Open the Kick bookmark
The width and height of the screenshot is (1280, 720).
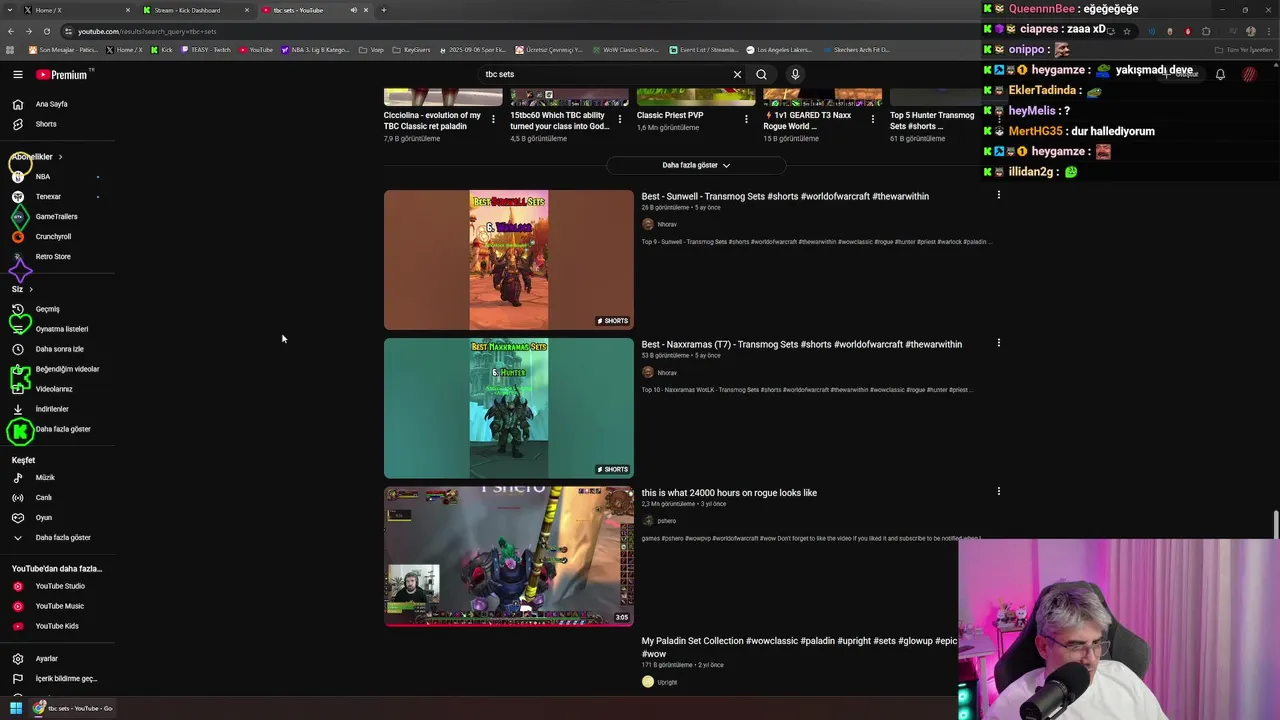[x=161, y=49]
